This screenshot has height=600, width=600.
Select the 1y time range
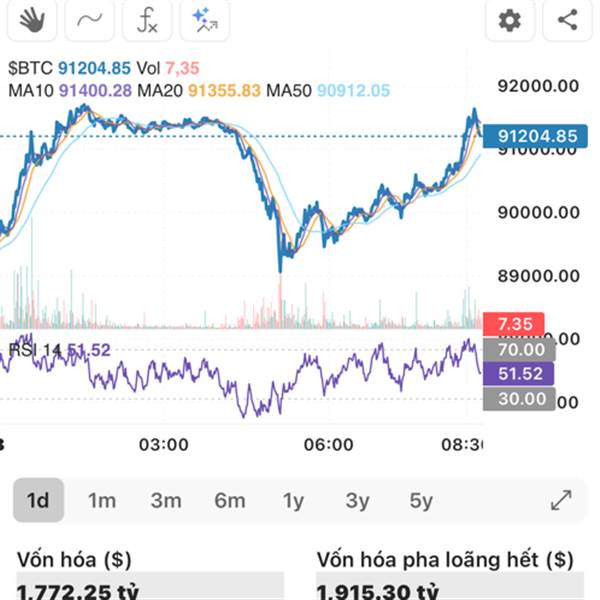293,501
